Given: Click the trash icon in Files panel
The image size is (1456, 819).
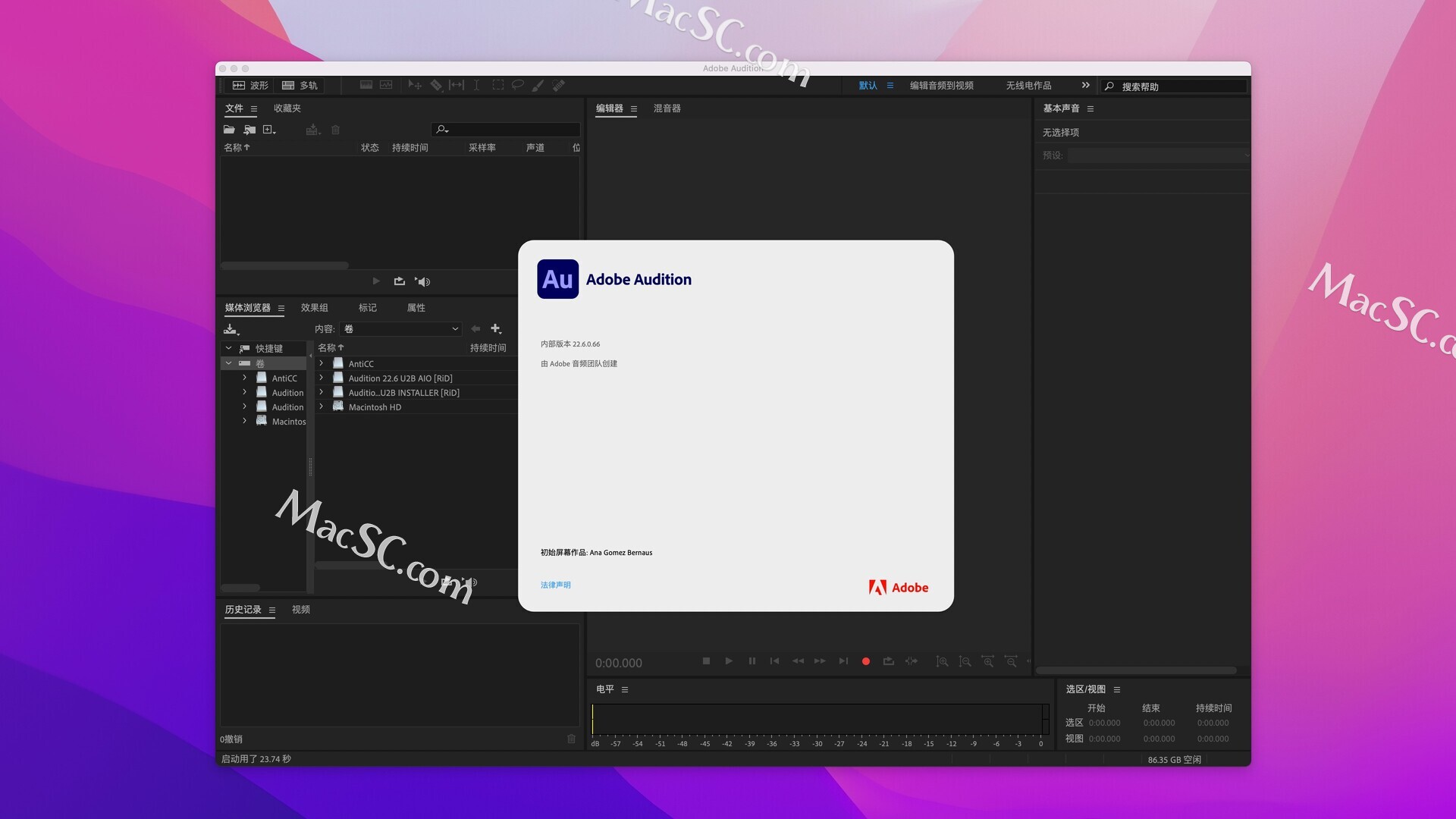Looking at the screenshot, I should coord(335,130).
